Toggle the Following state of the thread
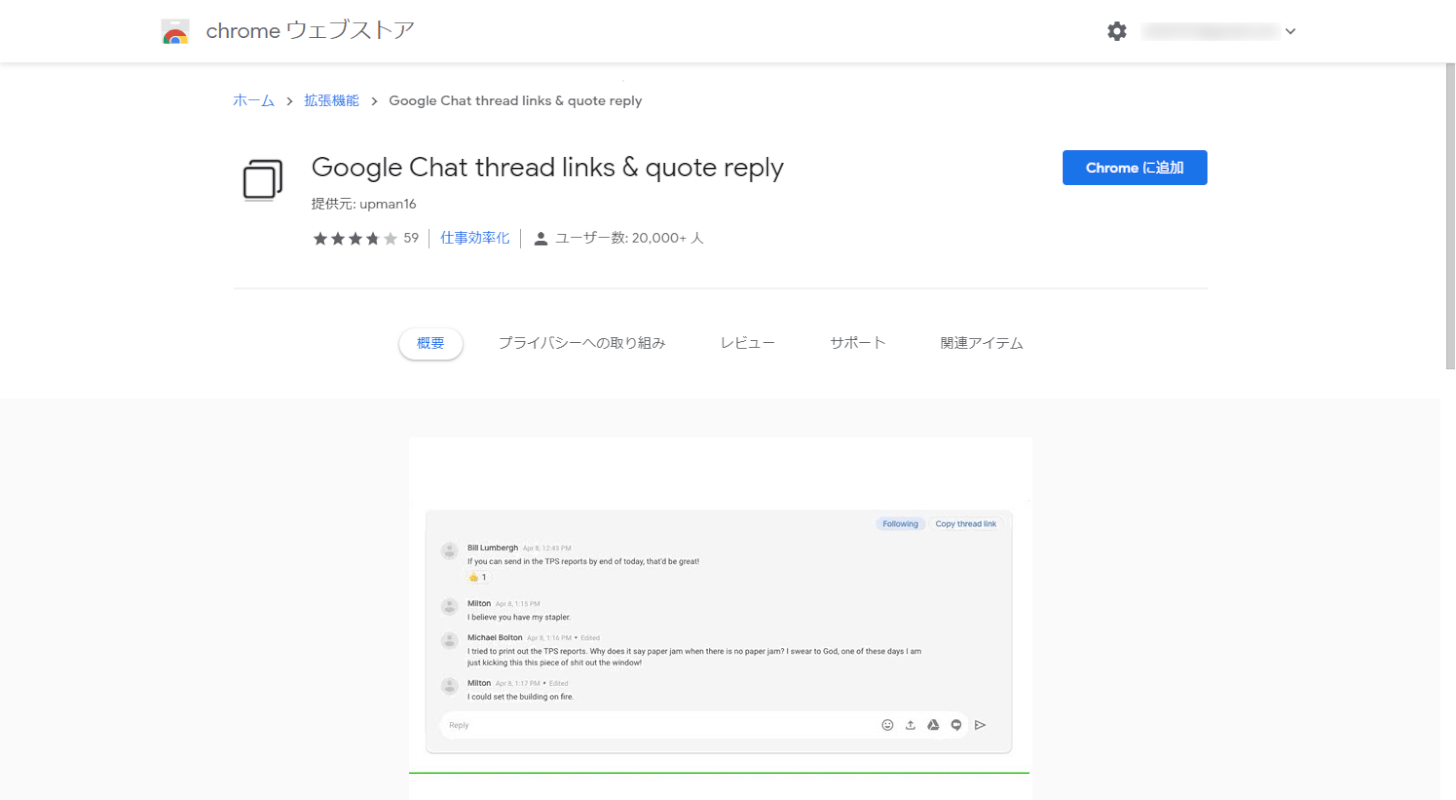 900,523
